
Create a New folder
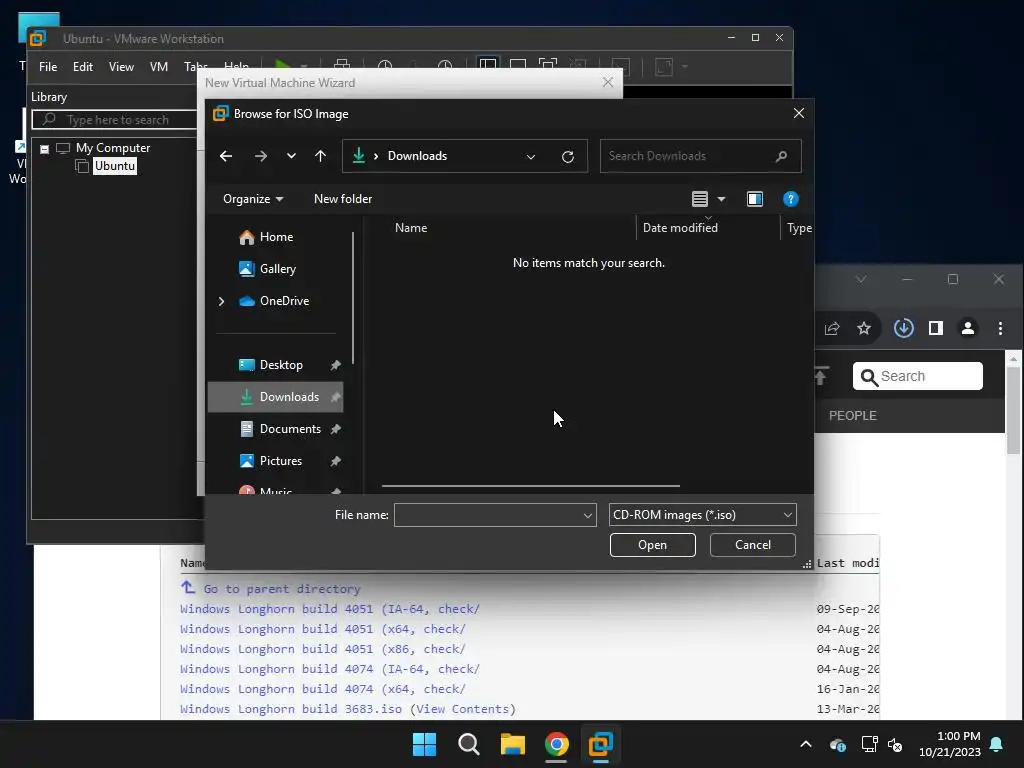click(x=343, y=199)
